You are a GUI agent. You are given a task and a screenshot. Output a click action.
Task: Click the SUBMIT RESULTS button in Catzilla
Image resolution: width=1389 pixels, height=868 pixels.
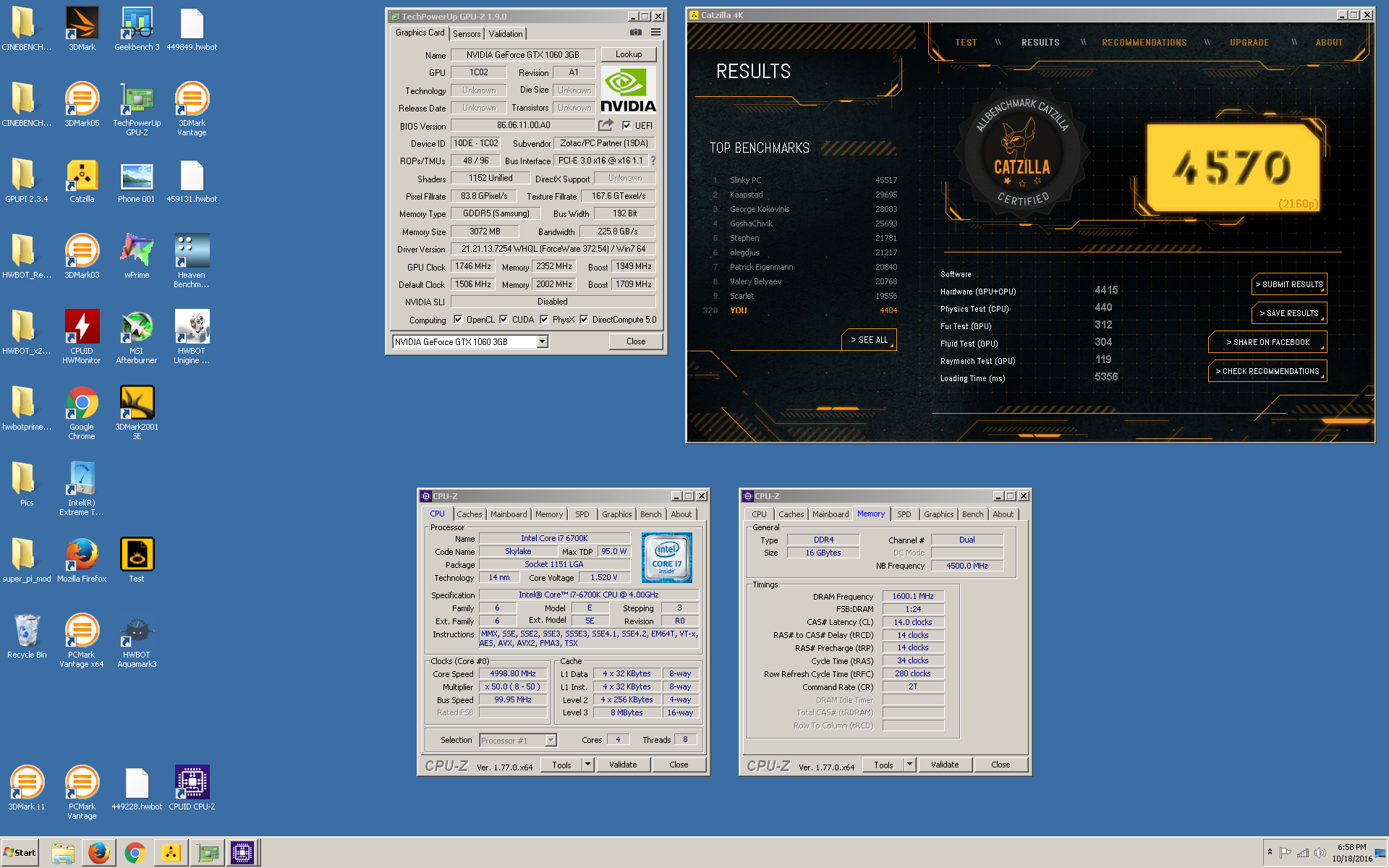pos(1289,284)
